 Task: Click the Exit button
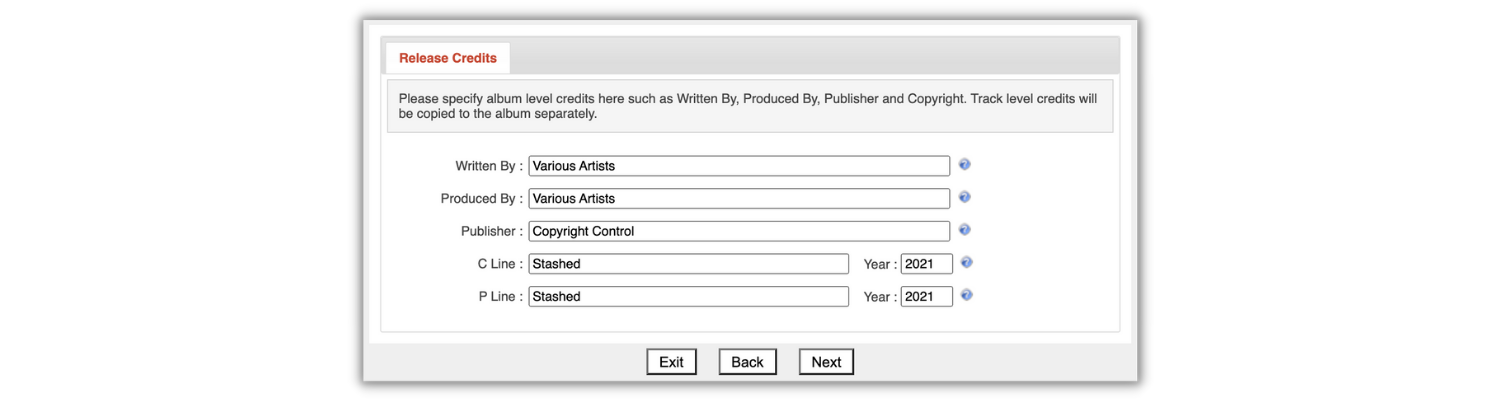671,362
